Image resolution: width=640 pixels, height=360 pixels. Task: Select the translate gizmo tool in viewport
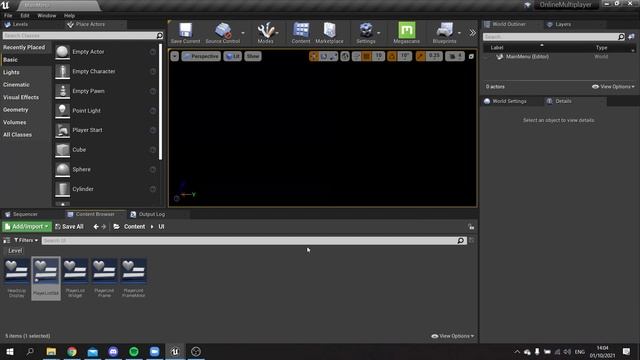pyautogui.click(x=314, y=56)
